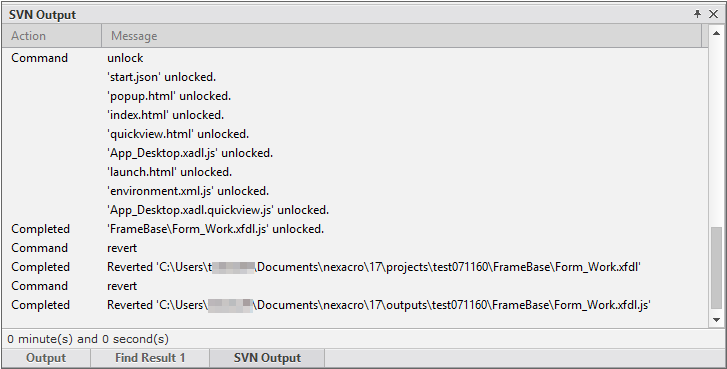
Task: Select the 'index.html' unlocked line
Action: 355,115
